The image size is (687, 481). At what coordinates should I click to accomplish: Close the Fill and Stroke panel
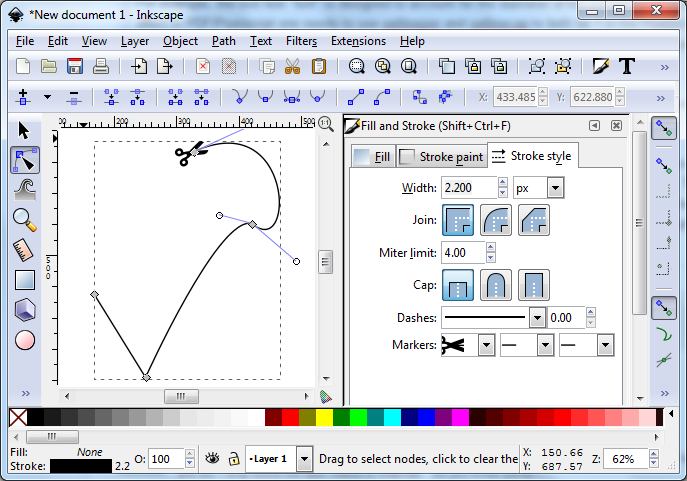tap(616, 126)
